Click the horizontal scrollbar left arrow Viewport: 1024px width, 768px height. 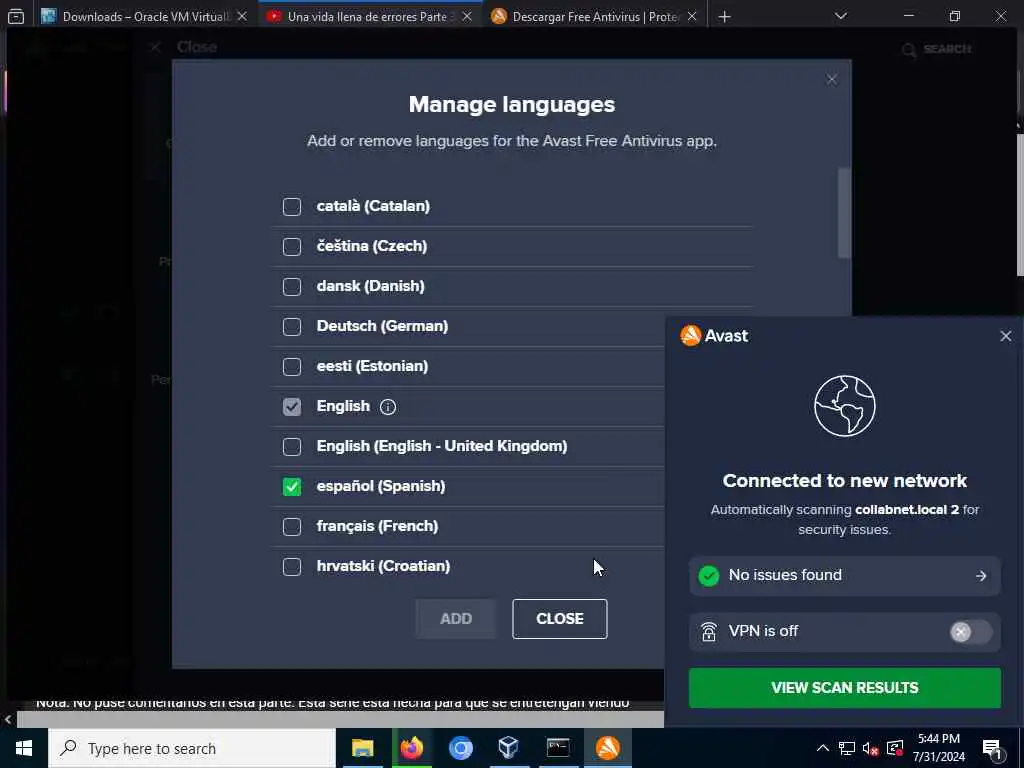pos(8,720)
